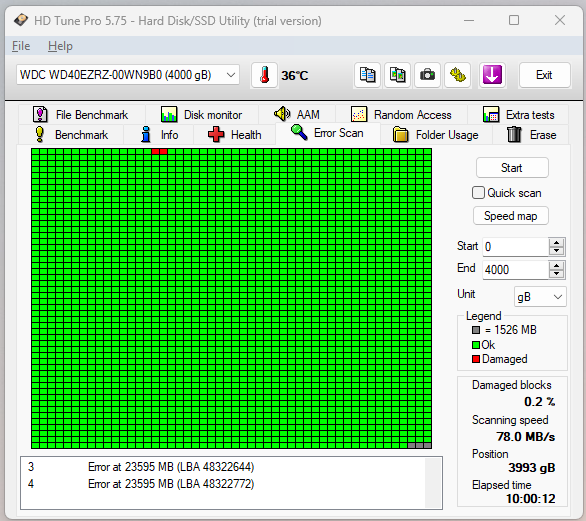This screenshot has height=521, width=586.
Task: Open the WDC WD40EZRZ drive dropdown
Action: point(128,75)
